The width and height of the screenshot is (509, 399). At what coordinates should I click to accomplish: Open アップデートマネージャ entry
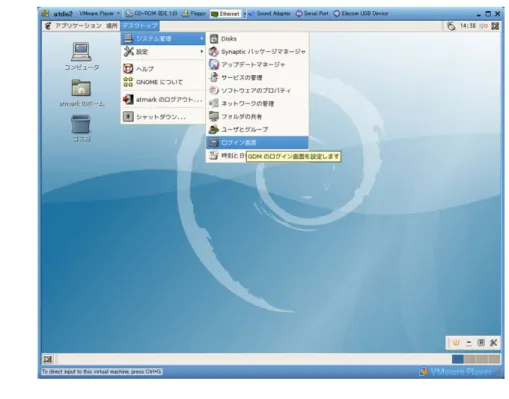tap(257, 64)
